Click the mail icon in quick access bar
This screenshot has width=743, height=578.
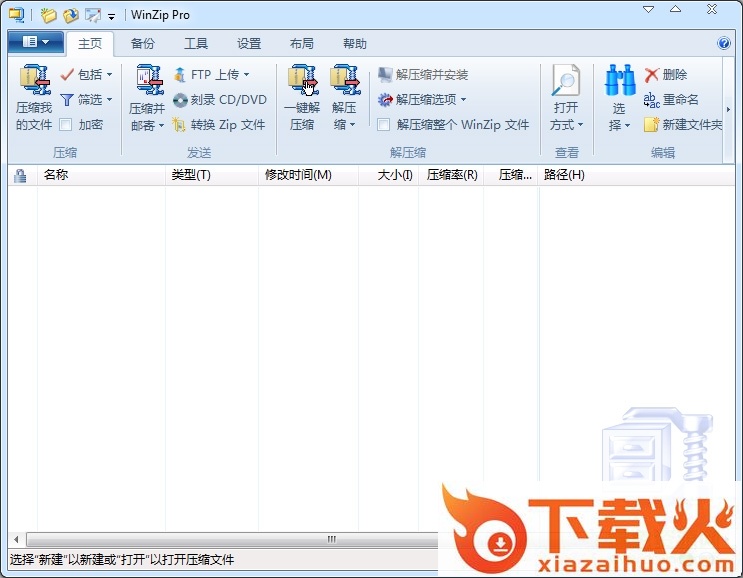click(93, 15)
